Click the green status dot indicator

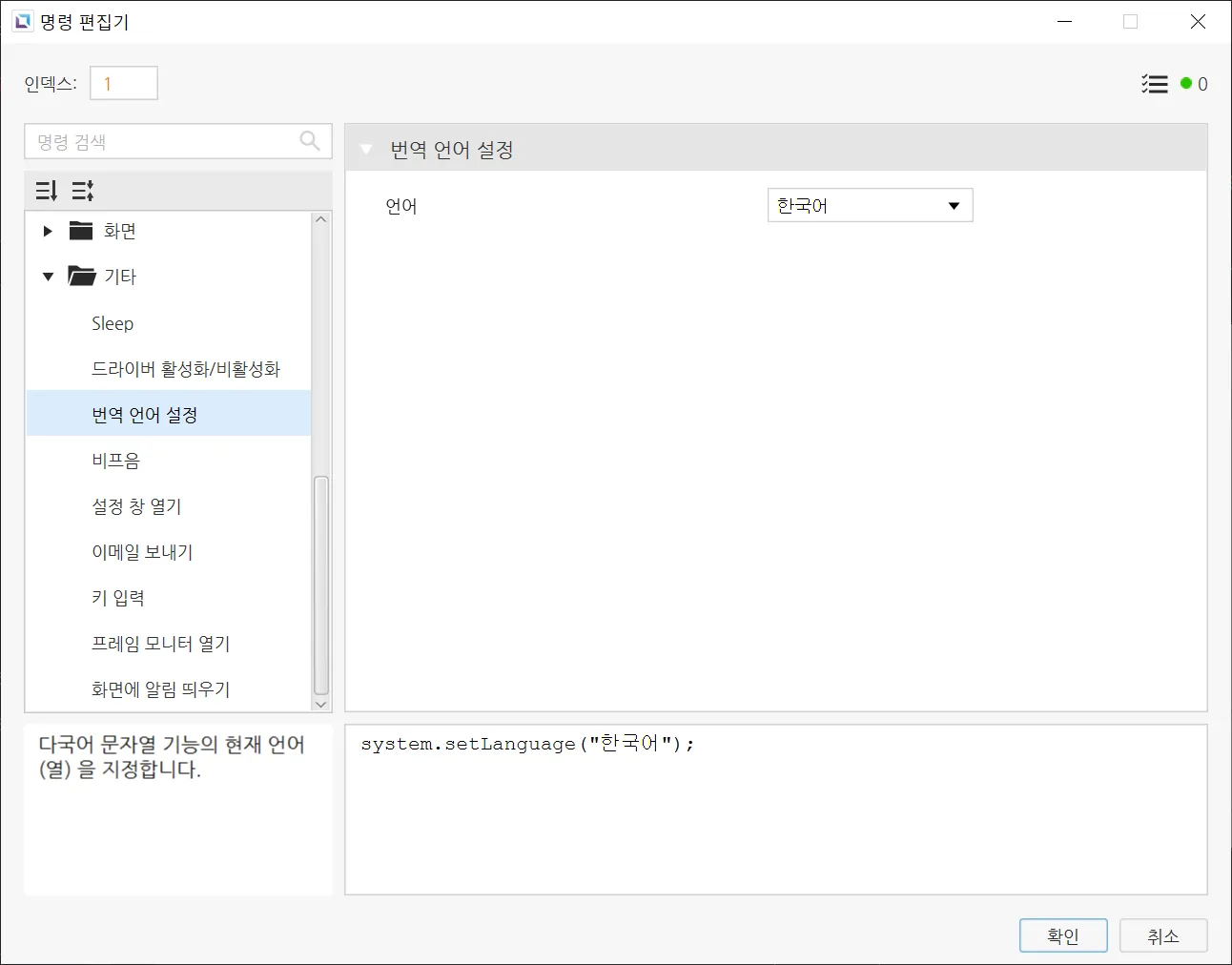(x=1186, y=84)
